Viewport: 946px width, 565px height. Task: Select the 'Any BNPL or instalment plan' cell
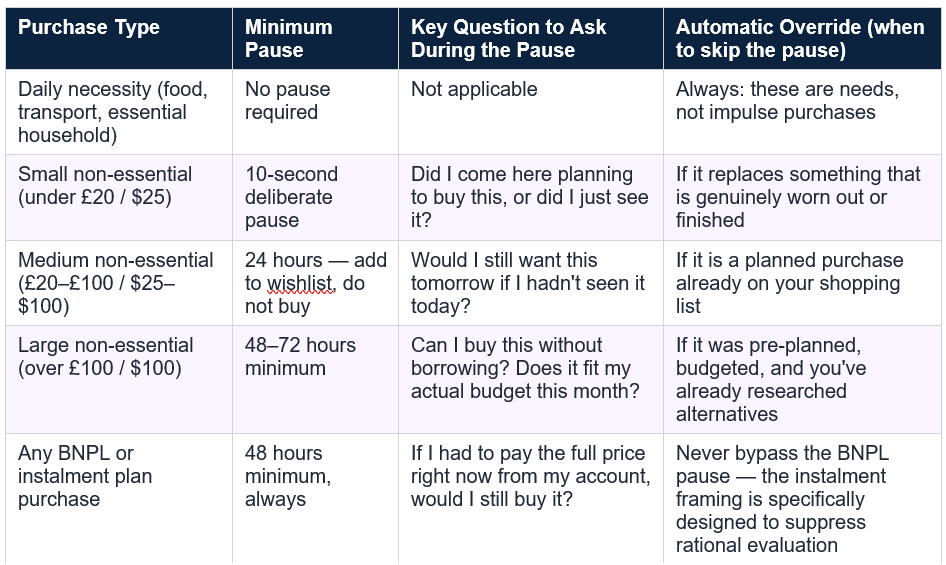coord(119,499)
